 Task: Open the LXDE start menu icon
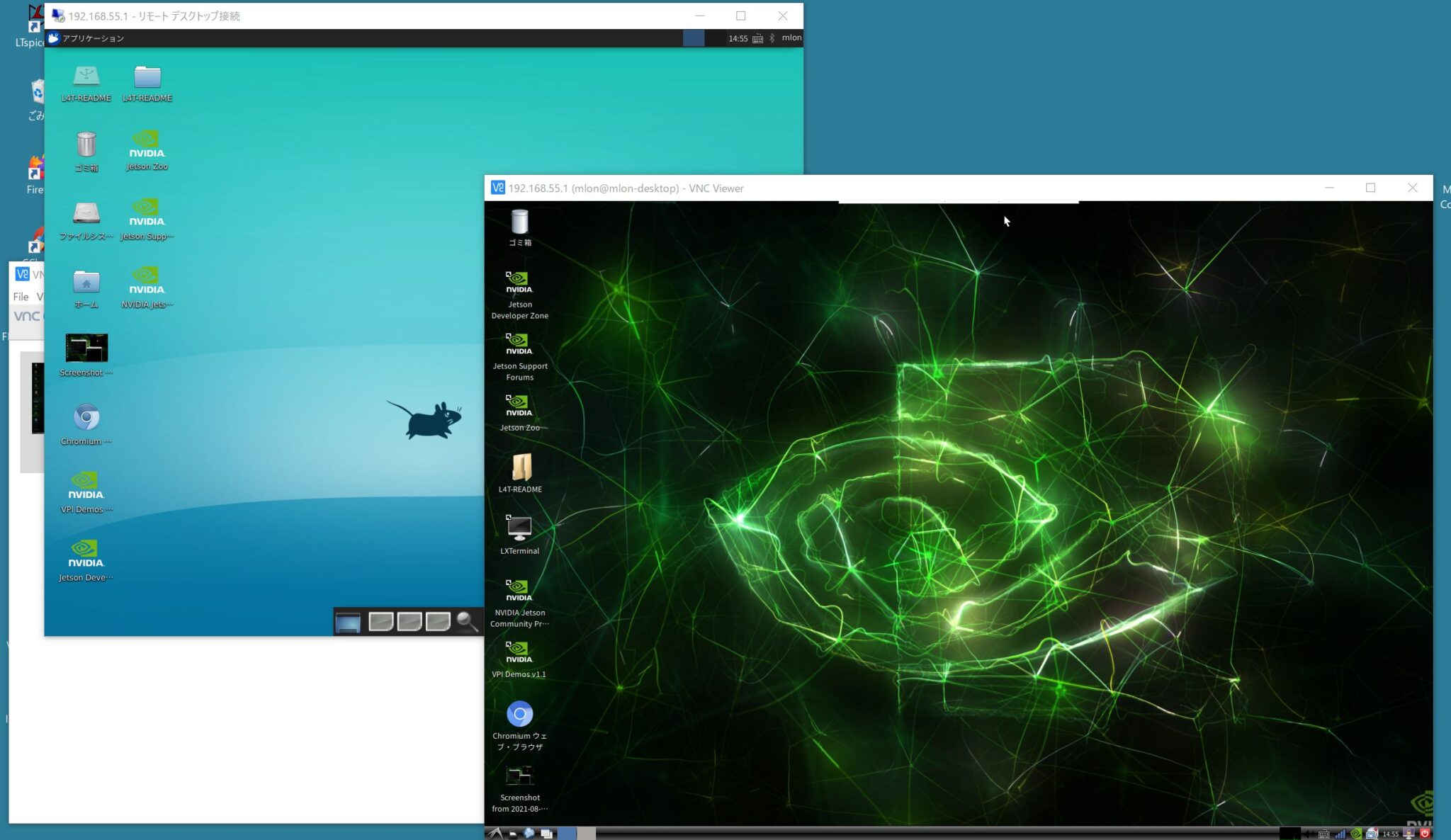tap(495, 834)
